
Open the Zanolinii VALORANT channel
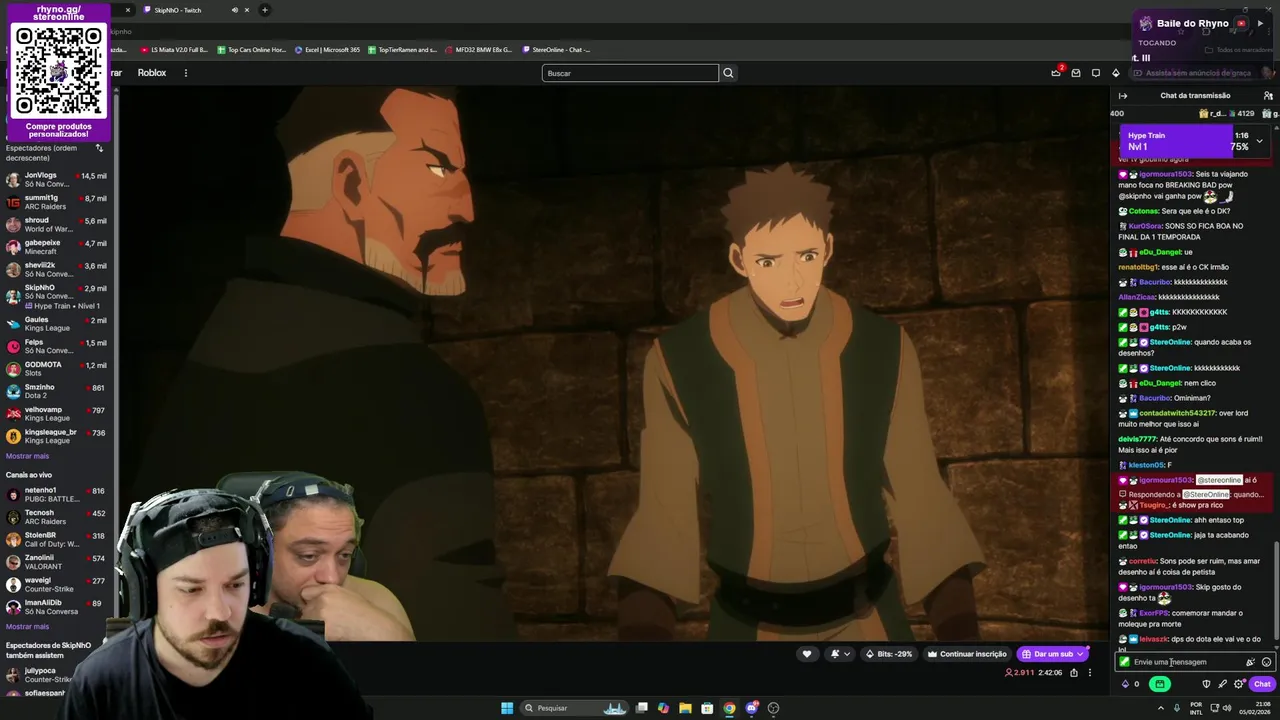tap(57, 562)
